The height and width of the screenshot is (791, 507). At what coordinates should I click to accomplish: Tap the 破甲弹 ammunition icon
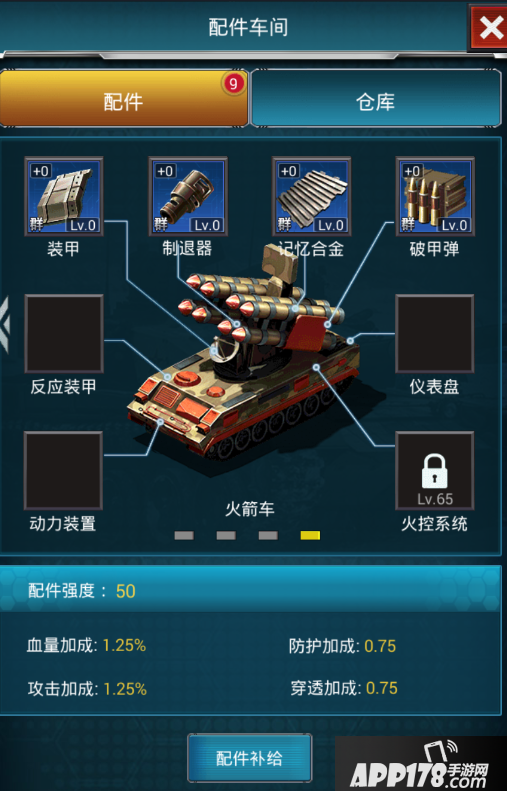[x=435, y=196]
